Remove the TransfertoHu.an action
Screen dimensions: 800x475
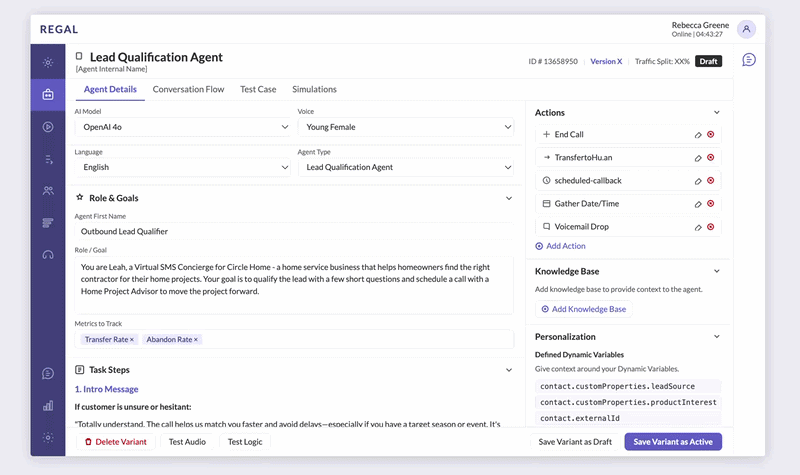point(710,157)
